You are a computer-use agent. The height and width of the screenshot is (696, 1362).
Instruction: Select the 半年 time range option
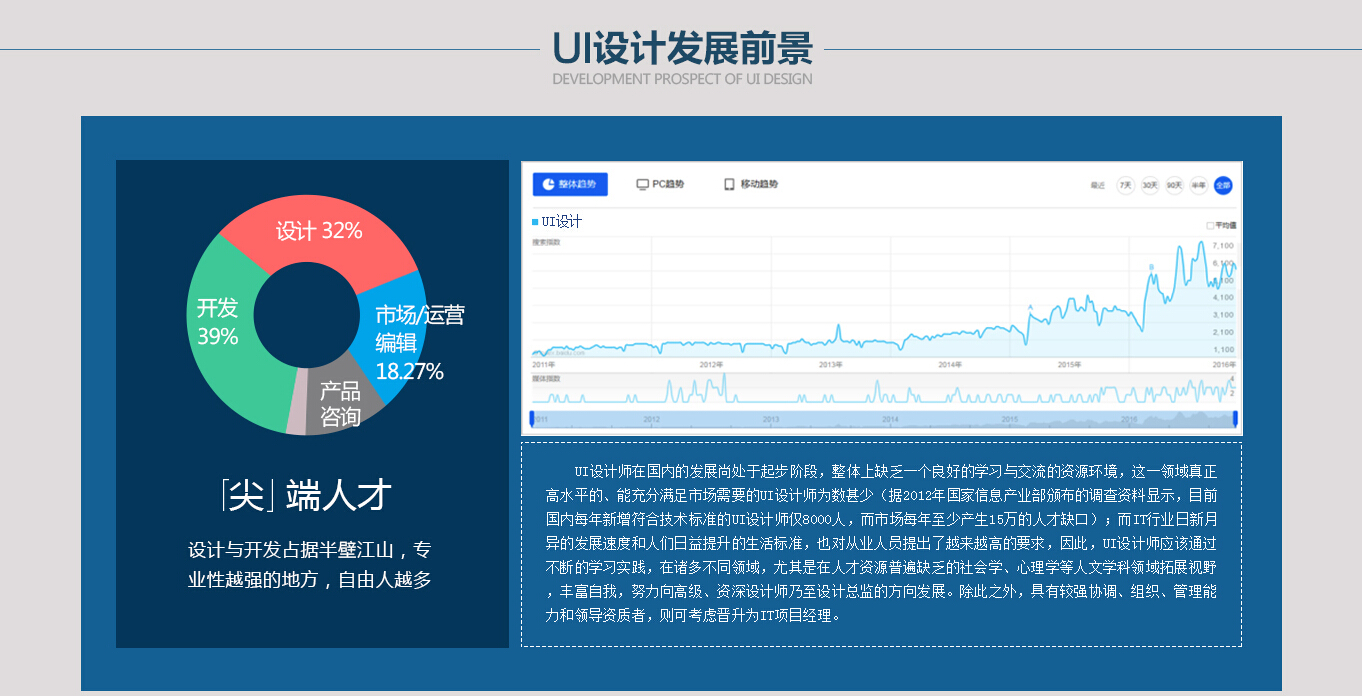(x=1196, y=184)
